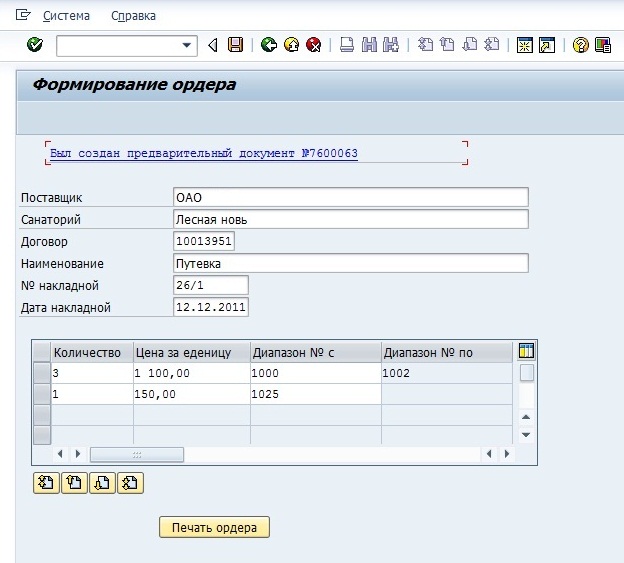
Task: Click the Дата накладной field 12.12.2011
Action: point(211,307)
